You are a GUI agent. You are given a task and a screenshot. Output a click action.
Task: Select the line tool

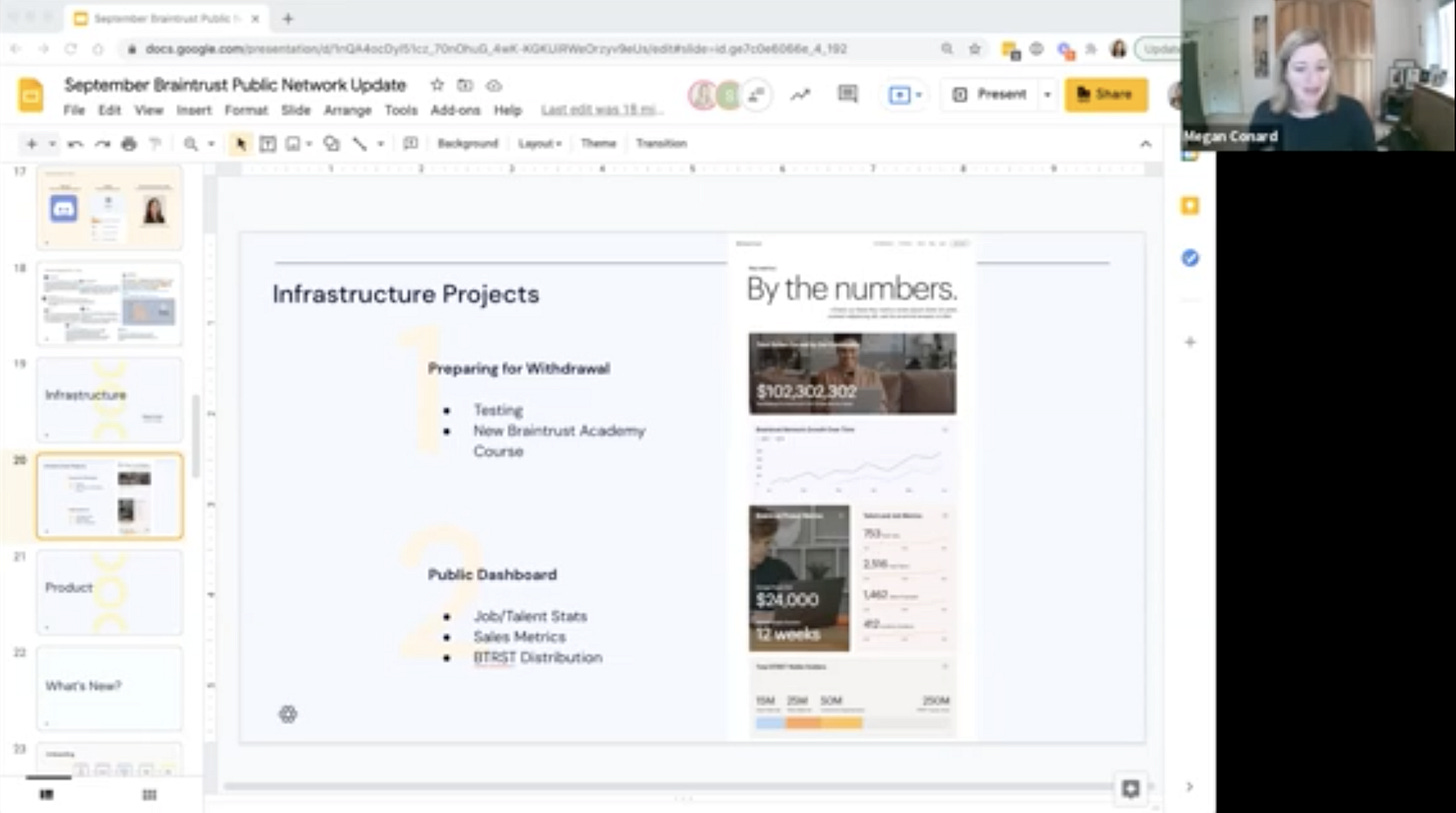tap(359, 144)
